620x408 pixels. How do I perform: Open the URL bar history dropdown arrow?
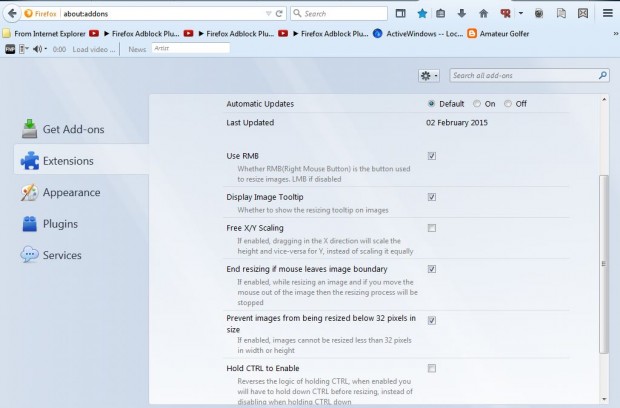(268, 14)
